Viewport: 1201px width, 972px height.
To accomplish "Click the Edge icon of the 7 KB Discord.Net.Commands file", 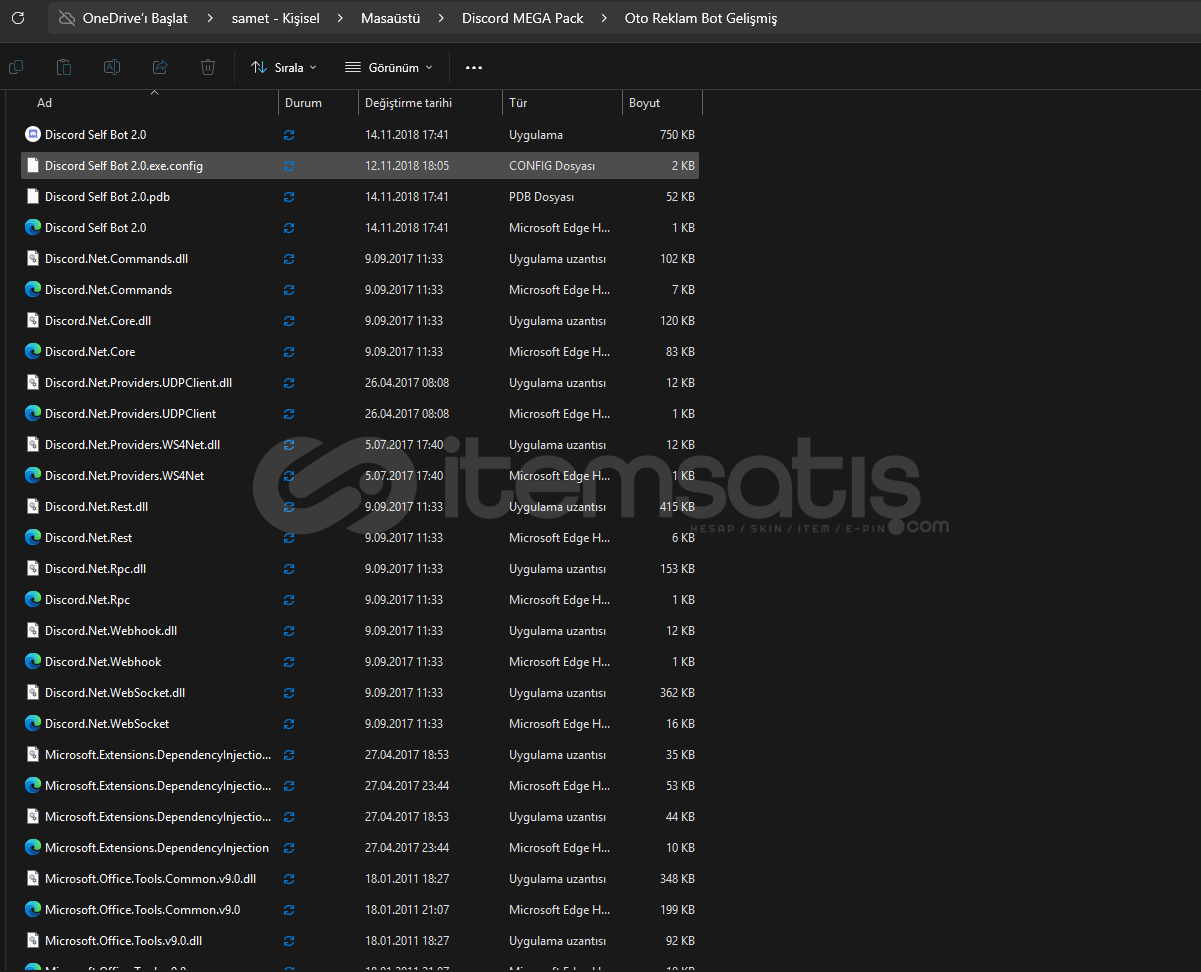I will click(x=33, y=289).
